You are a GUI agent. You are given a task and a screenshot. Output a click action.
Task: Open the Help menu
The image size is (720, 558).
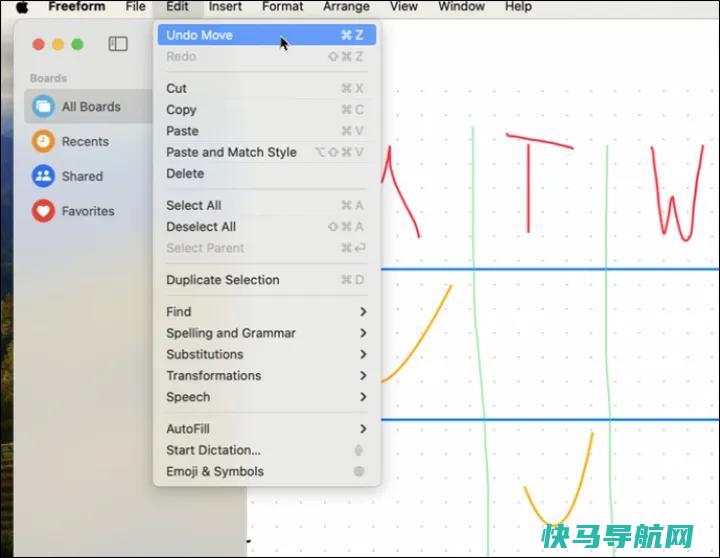pos(518,6)
